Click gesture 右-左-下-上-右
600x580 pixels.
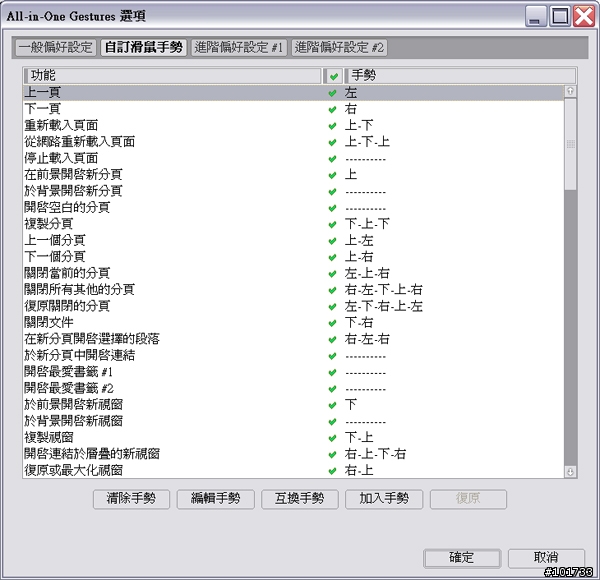383,290
